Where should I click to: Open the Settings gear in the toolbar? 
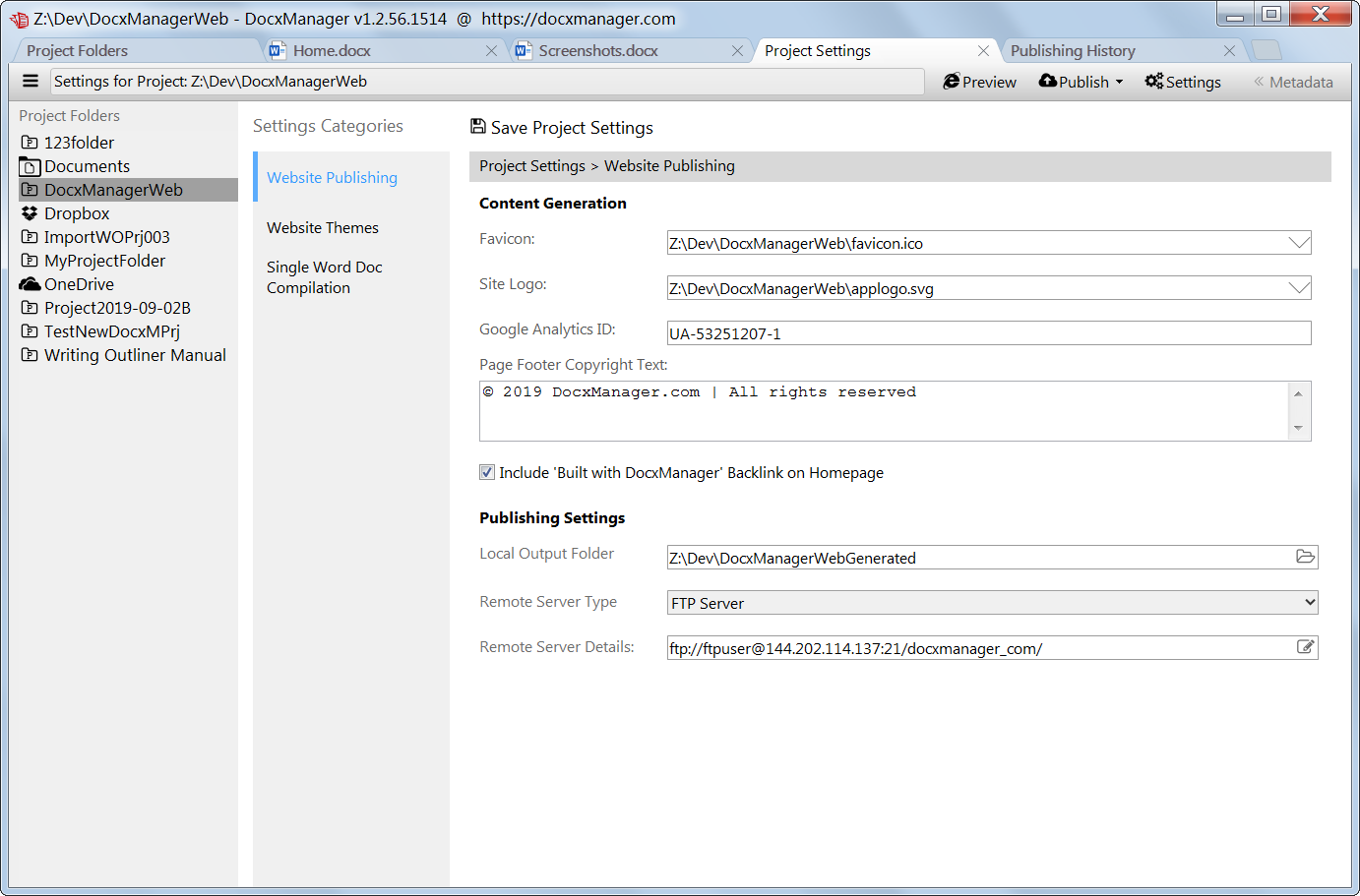1182,82
